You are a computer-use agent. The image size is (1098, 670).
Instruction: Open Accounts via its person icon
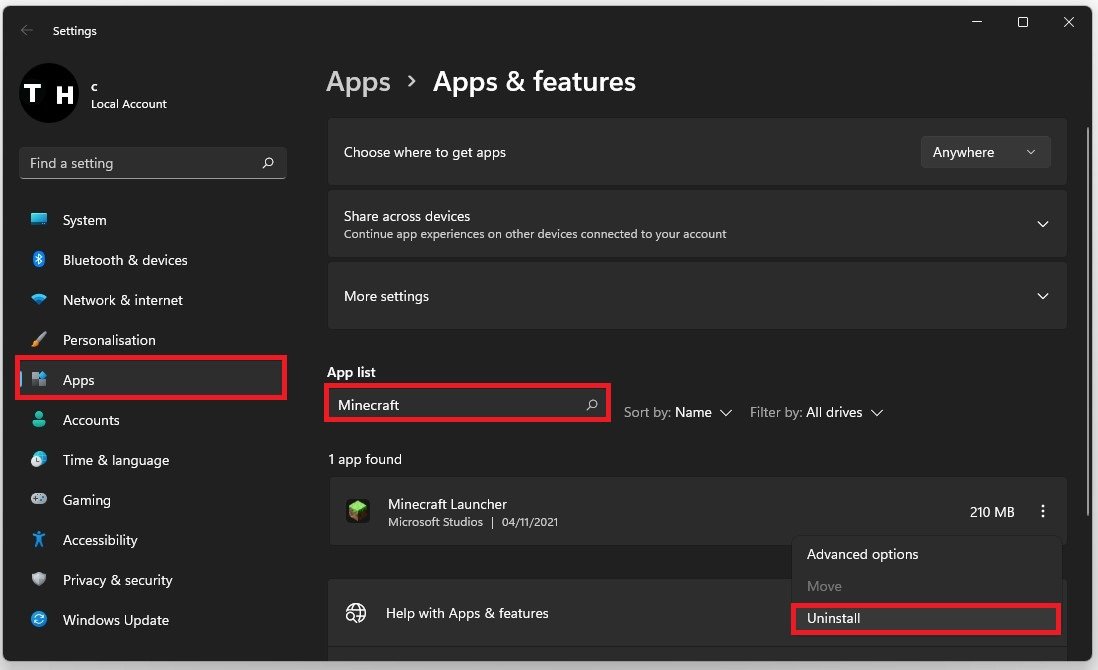pos(39,420)
